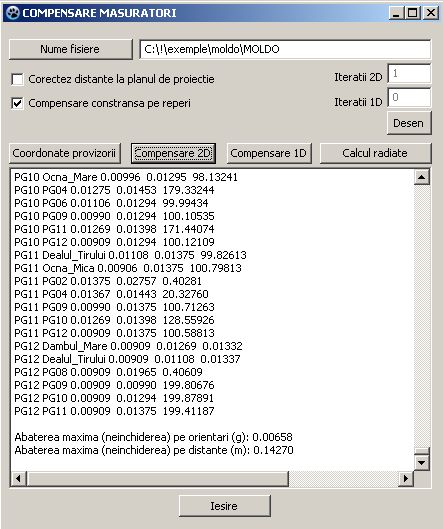The width and height of the screenshot is (443, 529).
Task: Click the vertical scrollbar down arrow
Action: tap(422, 463)
